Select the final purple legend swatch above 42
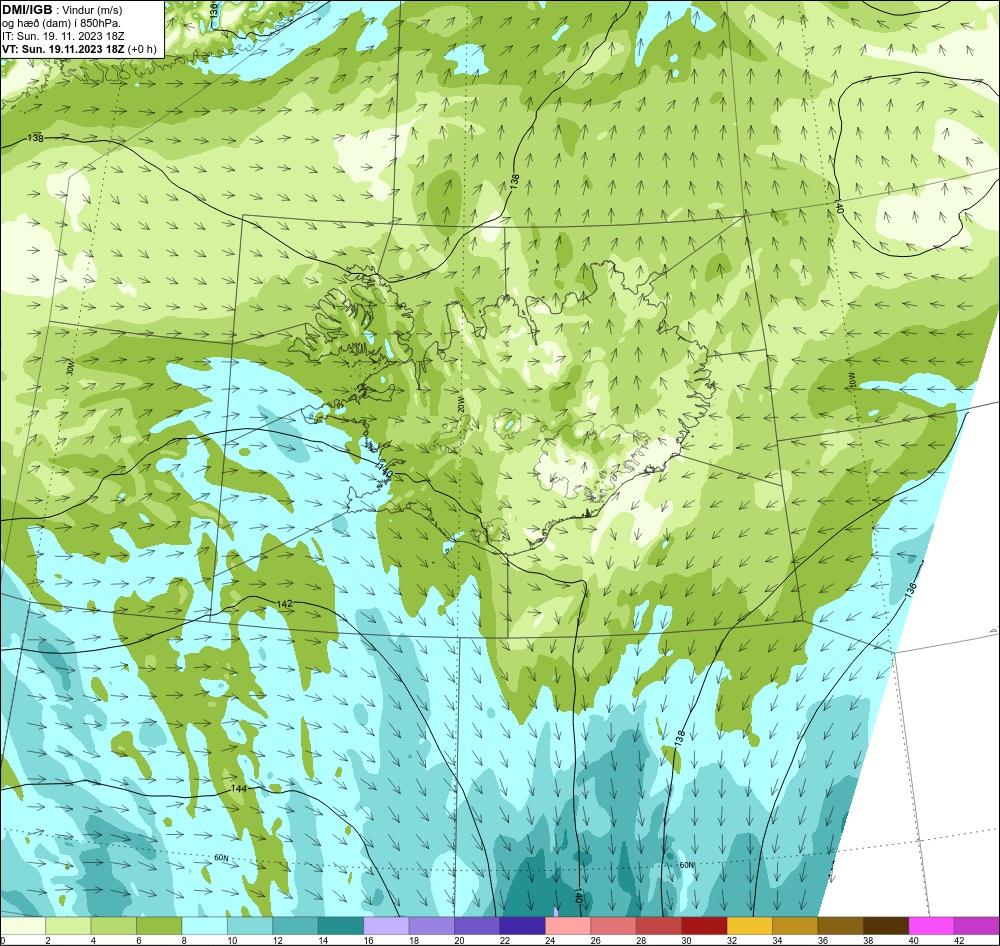This screenshot has width=1000, height=946. coord(977,925)
